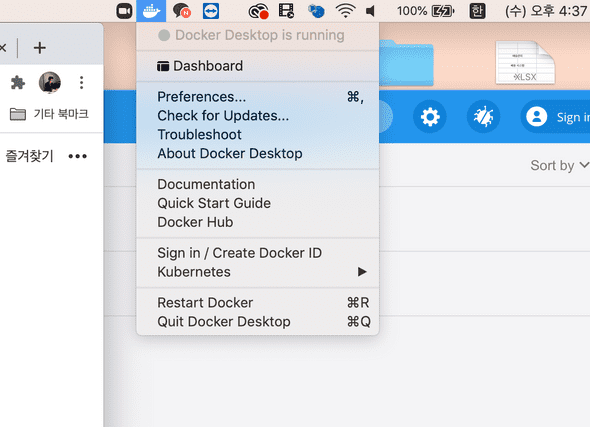This screenshot has width=590, height=427.
Task: Click the 즐겨찾기 more options dots
Action: (78, 156)
